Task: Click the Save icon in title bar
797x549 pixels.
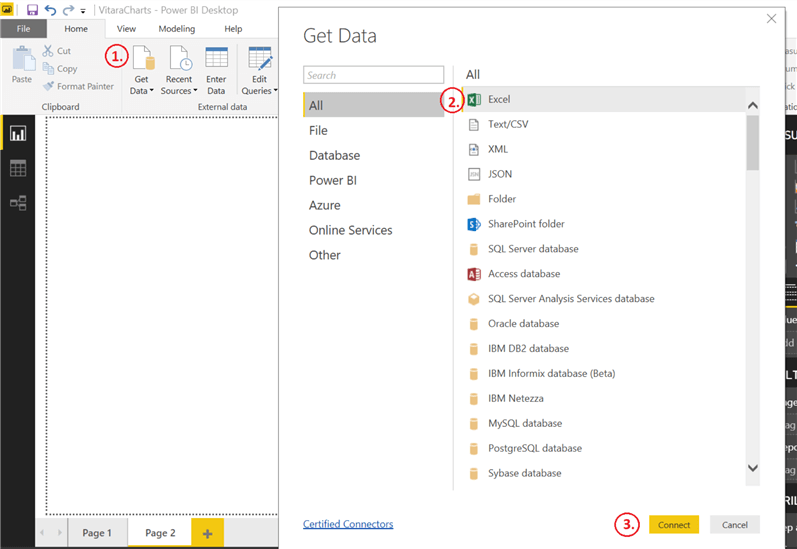Action: (32, 10)
